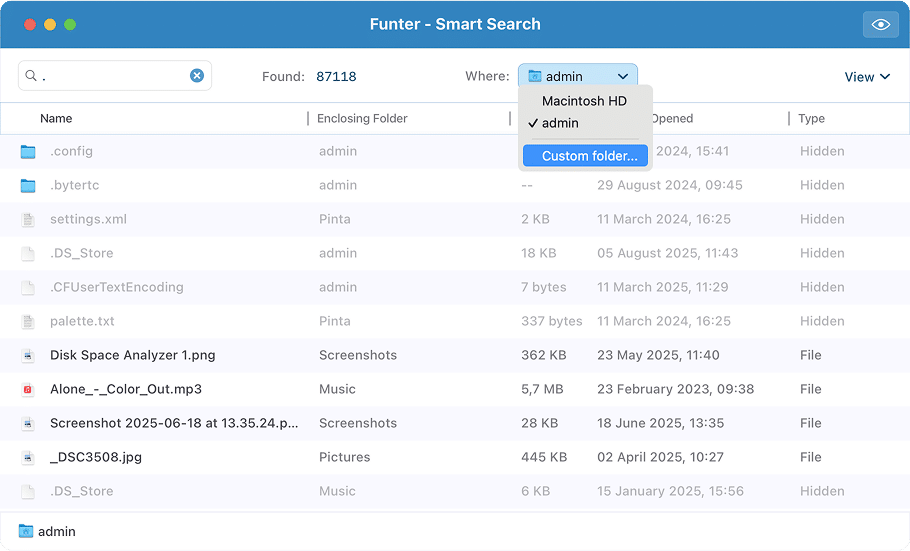Click the 337 bytes size value
This screenshot has width=910, height=551.
point(551,321)
